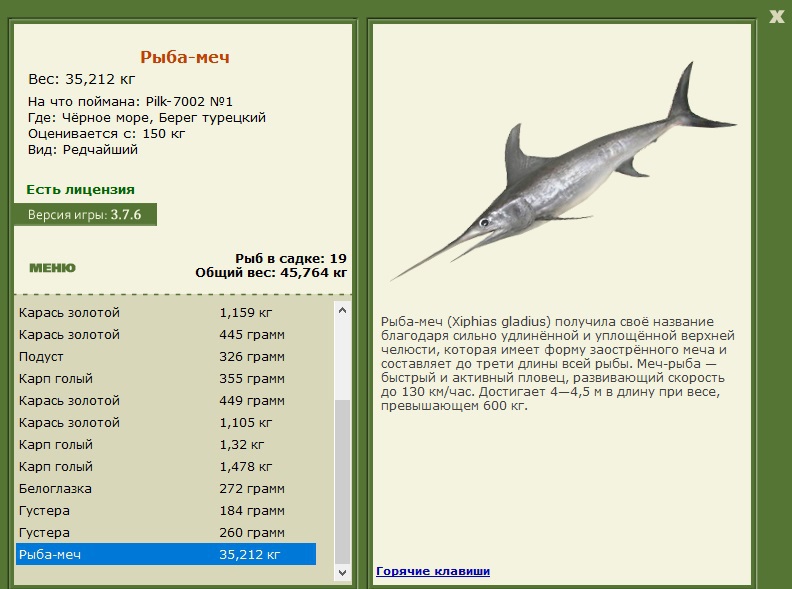792x589 pixels.
Task: Select the Карп голый 355 грамм row
Action: point(166,378)
